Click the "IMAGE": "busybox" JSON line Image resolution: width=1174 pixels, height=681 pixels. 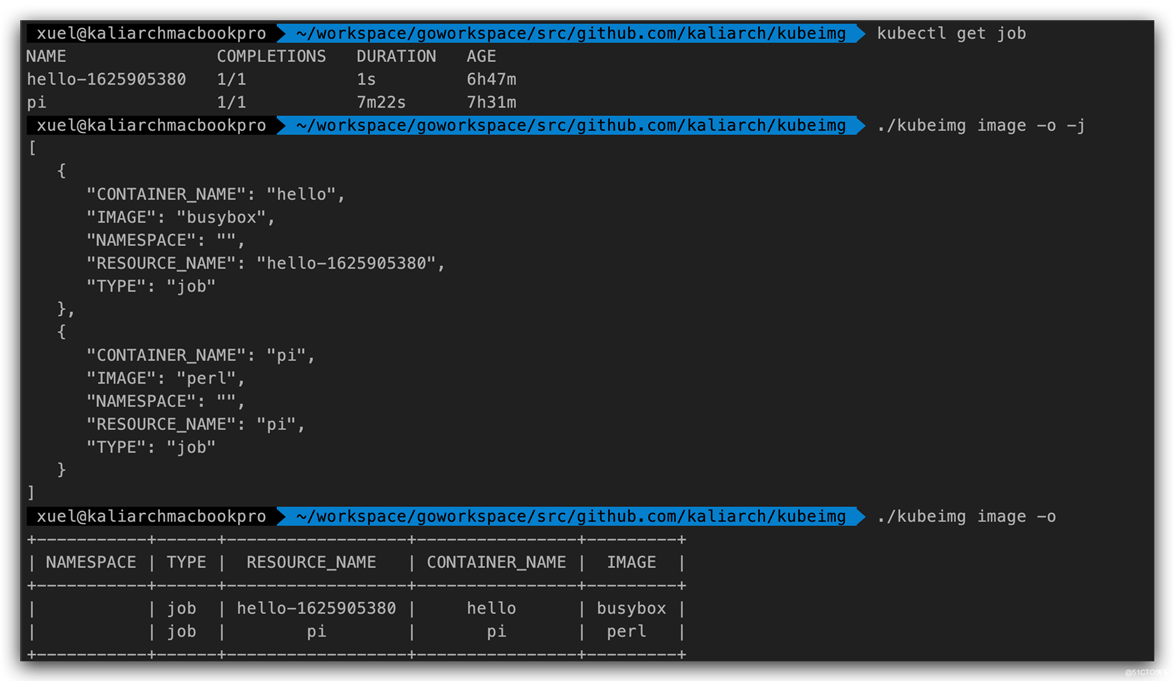[x=180, y=218]
